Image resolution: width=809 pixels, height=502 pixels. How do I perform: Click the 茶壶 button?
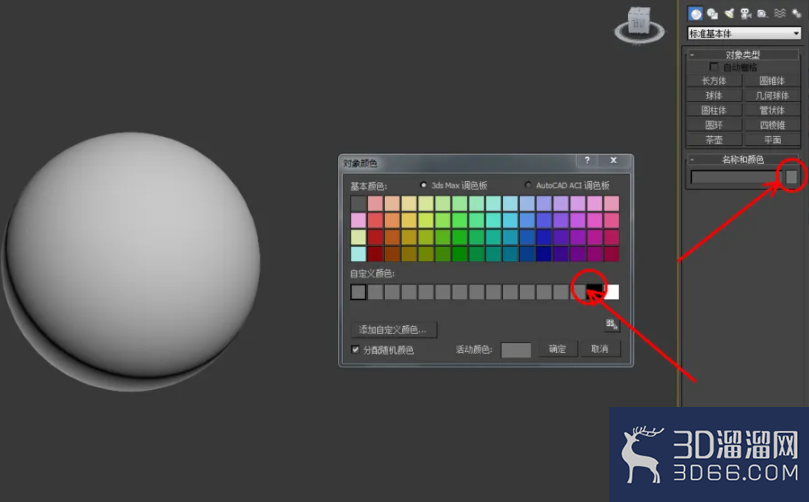coord(714,140)
